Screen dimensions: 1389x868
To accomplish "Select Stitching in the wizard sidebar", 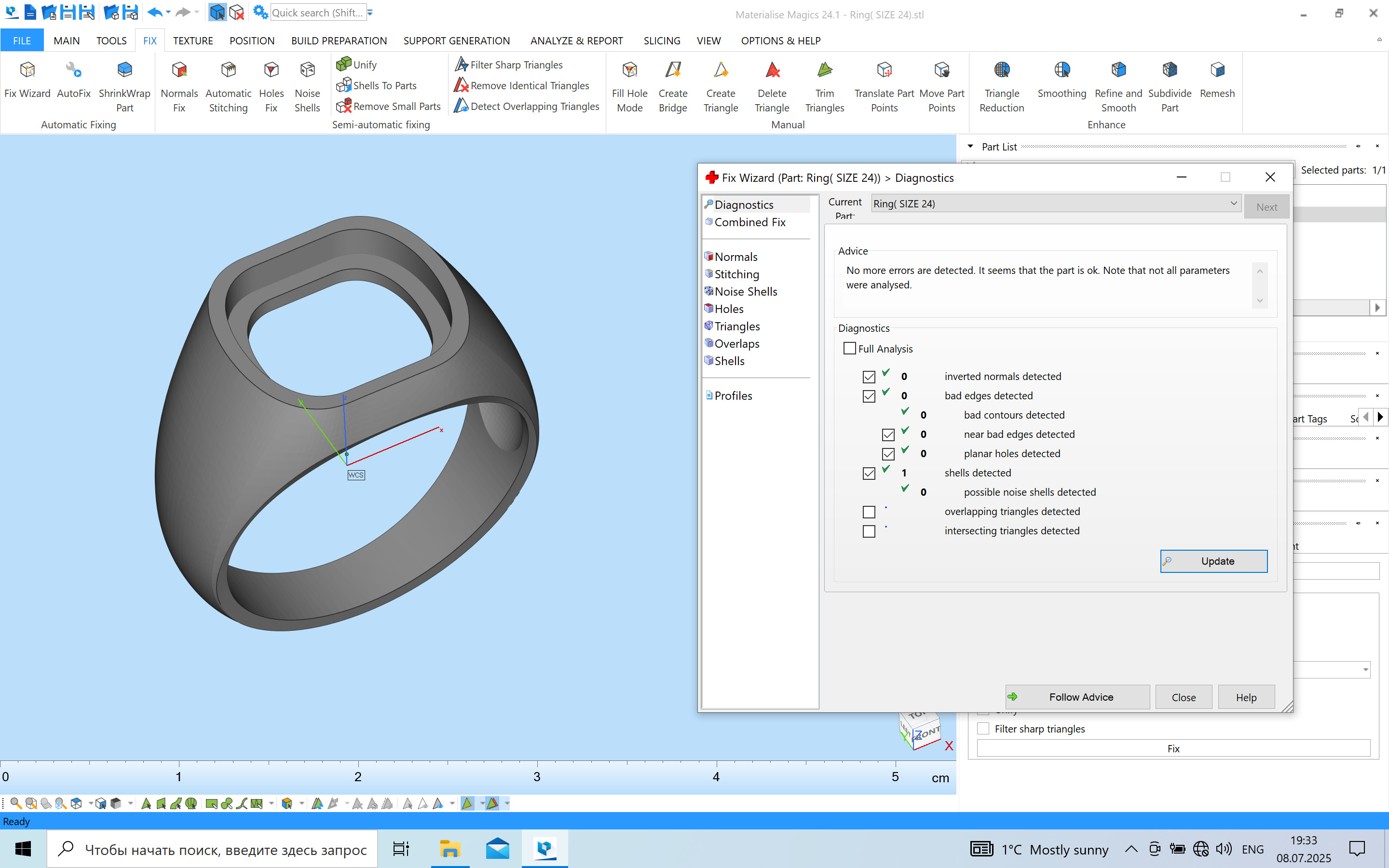I will pos(736,274).
